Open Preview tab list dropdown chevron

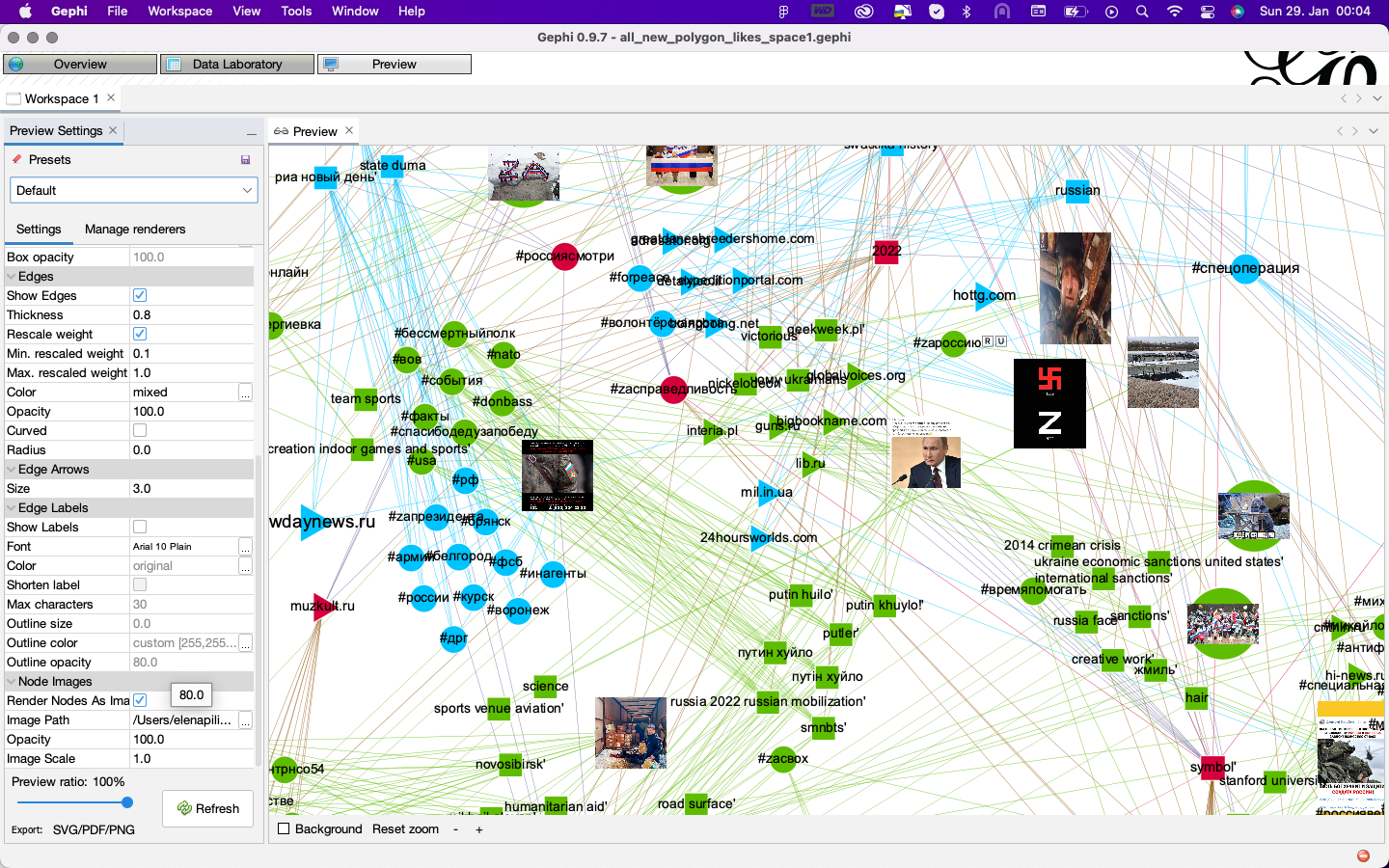pos(1374,131)
